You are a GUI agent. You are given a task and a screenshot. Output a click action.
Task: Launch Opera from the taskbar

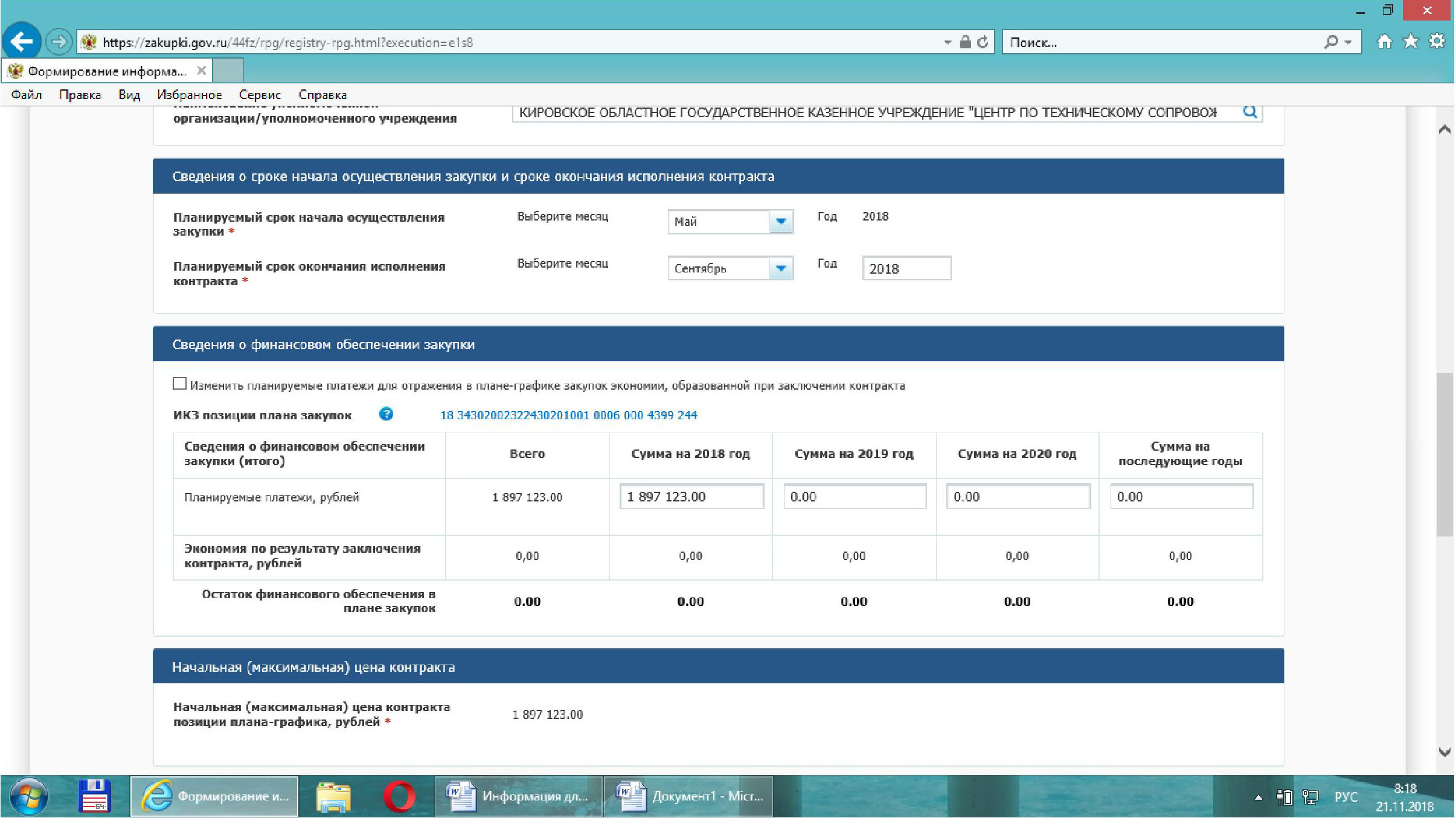point(399,796)
